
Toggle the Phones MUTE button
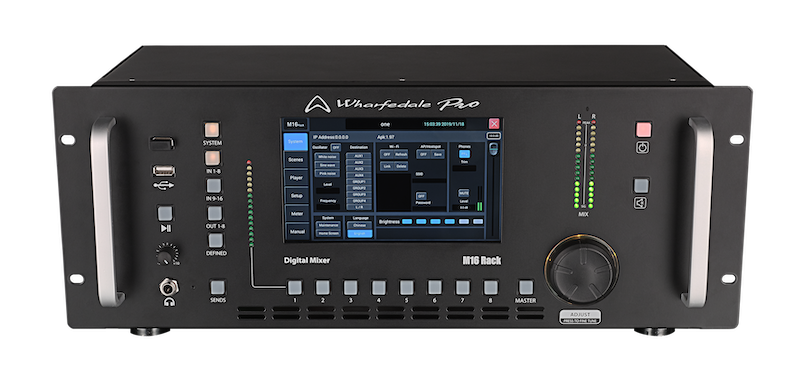pos(463,193)
